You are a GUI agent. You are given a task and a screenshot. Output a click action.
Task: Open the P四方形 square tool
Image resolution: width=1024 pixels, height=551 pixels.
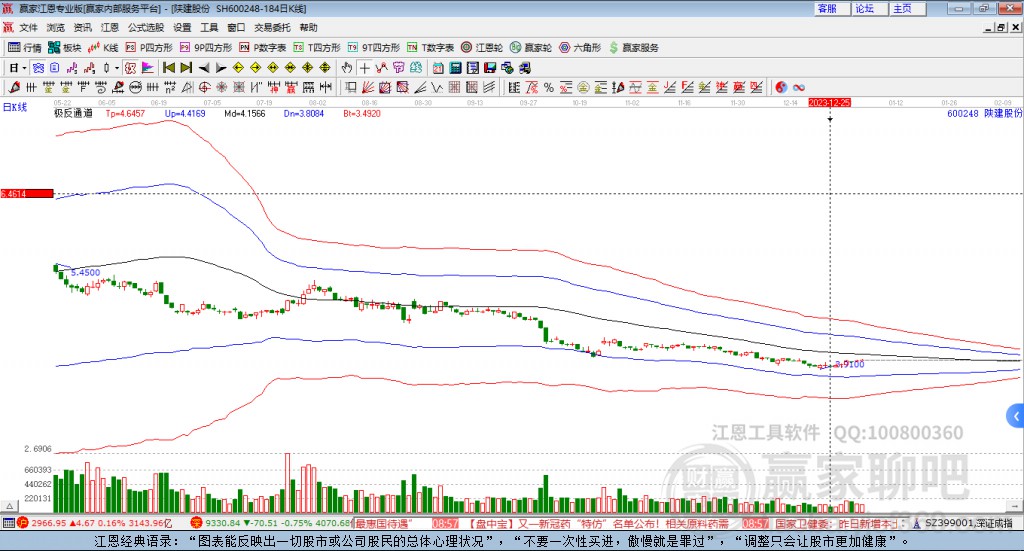[150, 47]
